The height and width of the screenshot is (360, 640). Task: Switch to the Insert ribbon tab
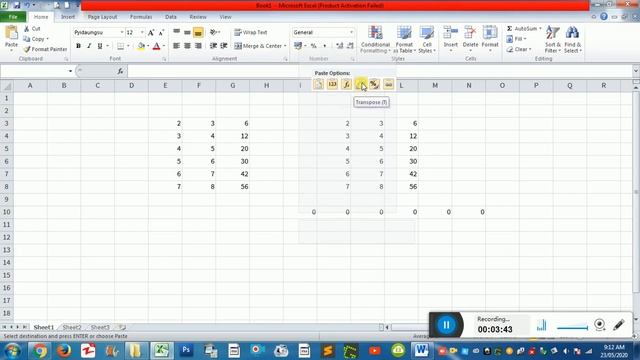click(x=68, y=17)
